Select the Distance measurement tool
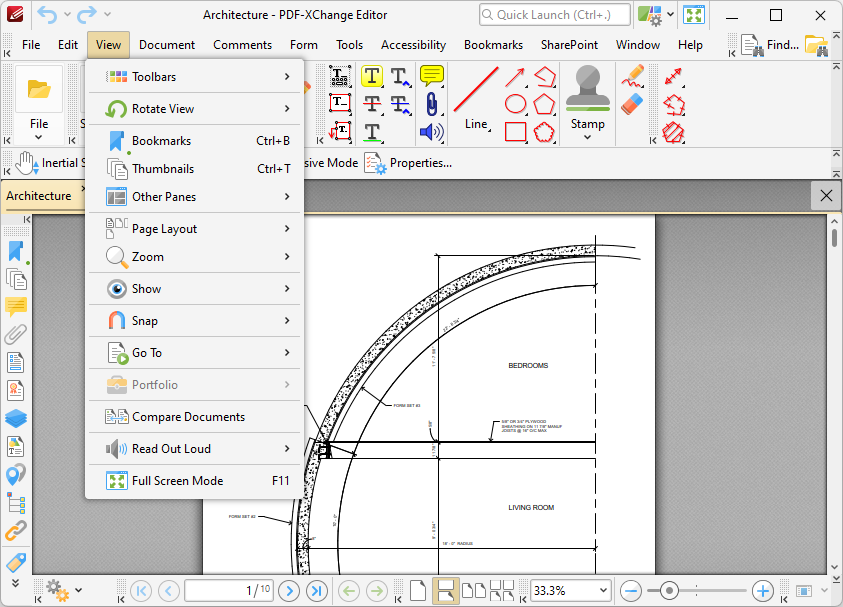This screenshot has height=607, width=843. 674,76
